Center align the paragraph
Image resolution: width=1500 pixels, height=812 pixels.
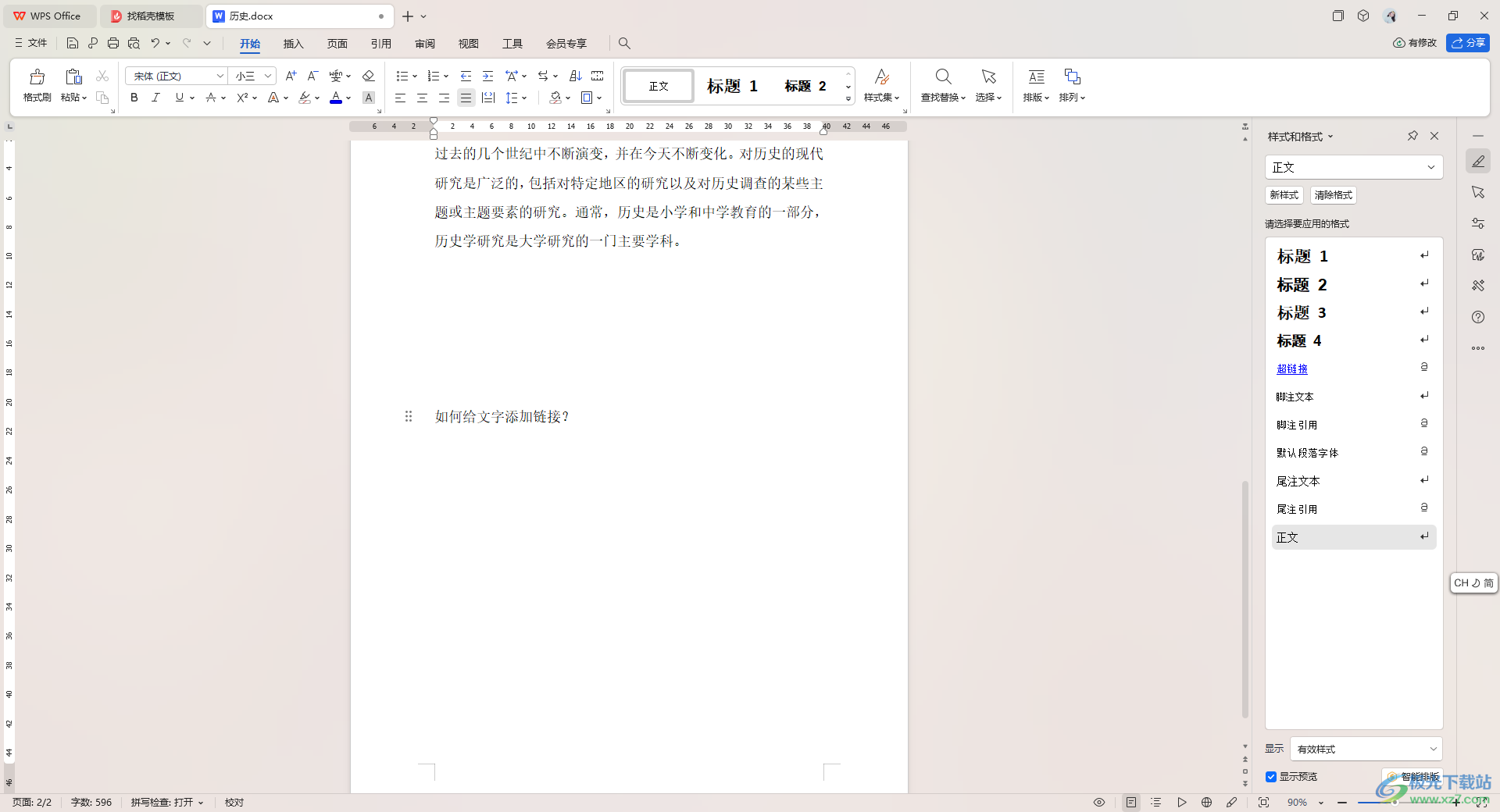pyautogui.click(x=422, y=98)
